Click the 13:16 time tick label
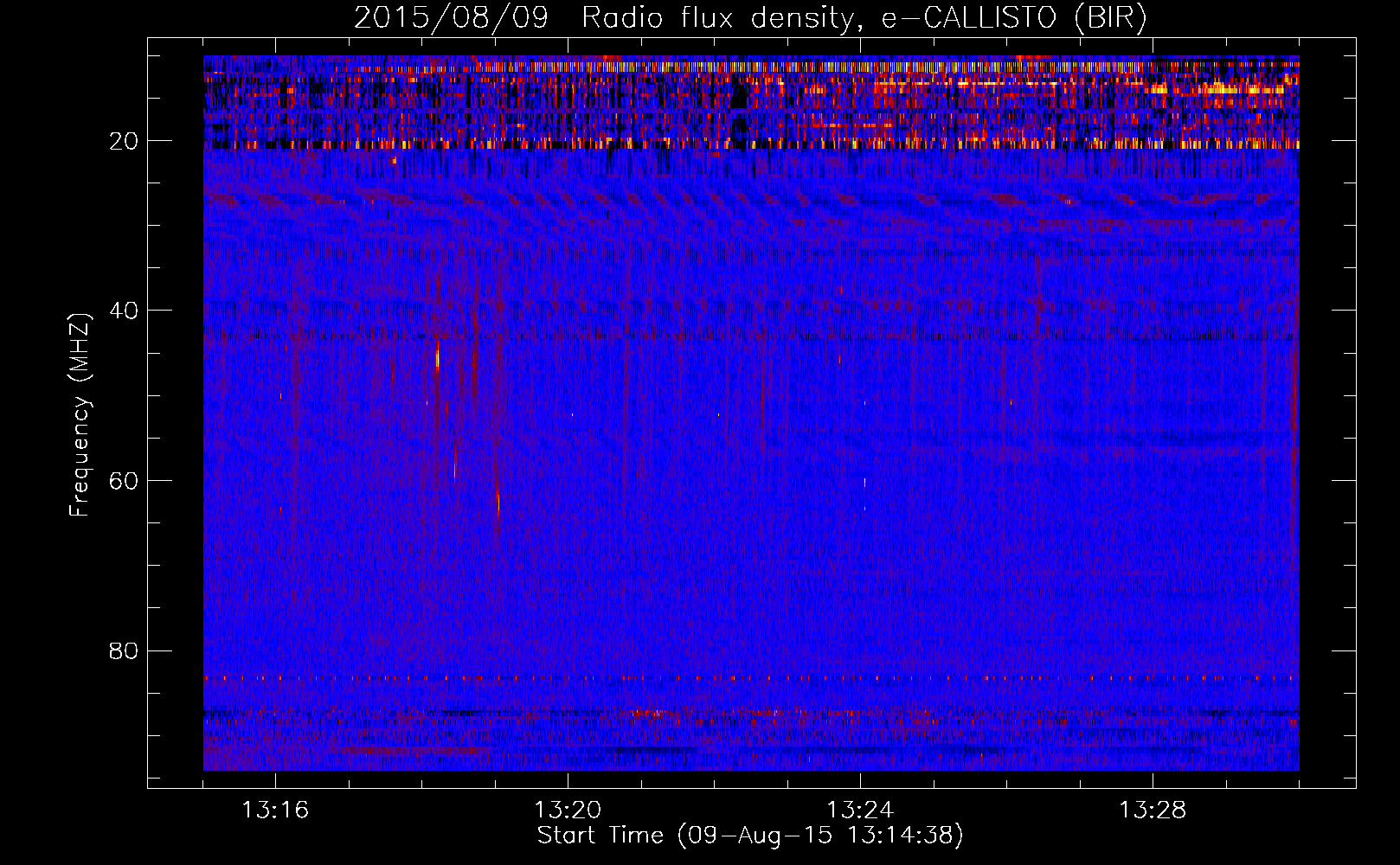The height and width of the screenshot is (865, 1400). [x=275, y=811]
